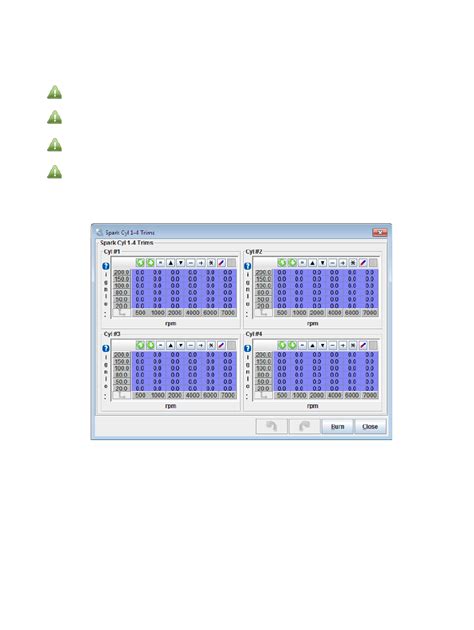Click the Cyl #1 multiply (asterisk) tool
The image size is (474, 630).
pyautogui.click(x=211, y=263)
